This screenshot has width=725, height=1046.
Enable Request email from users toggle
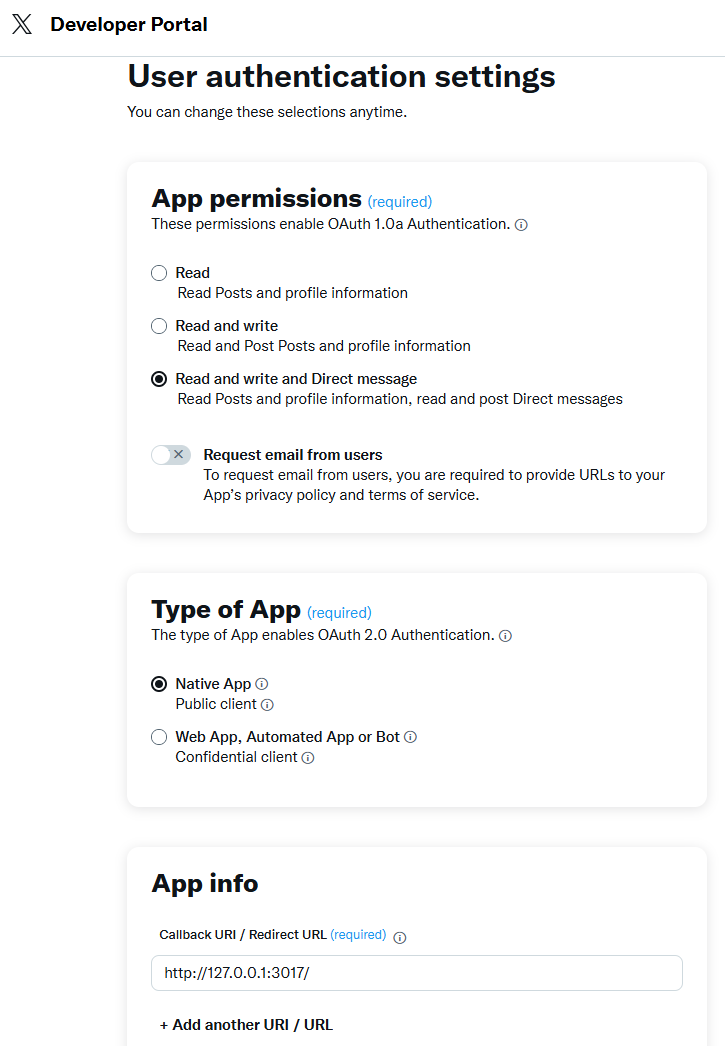point(171,455)
